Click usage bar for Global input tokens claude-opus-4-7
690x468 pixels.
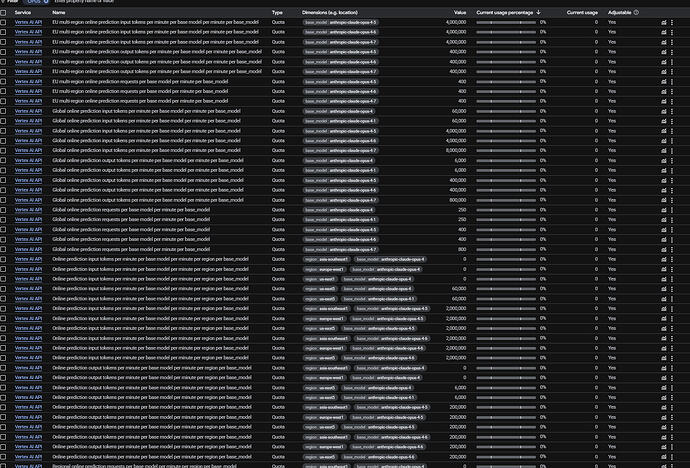(506, 150)
